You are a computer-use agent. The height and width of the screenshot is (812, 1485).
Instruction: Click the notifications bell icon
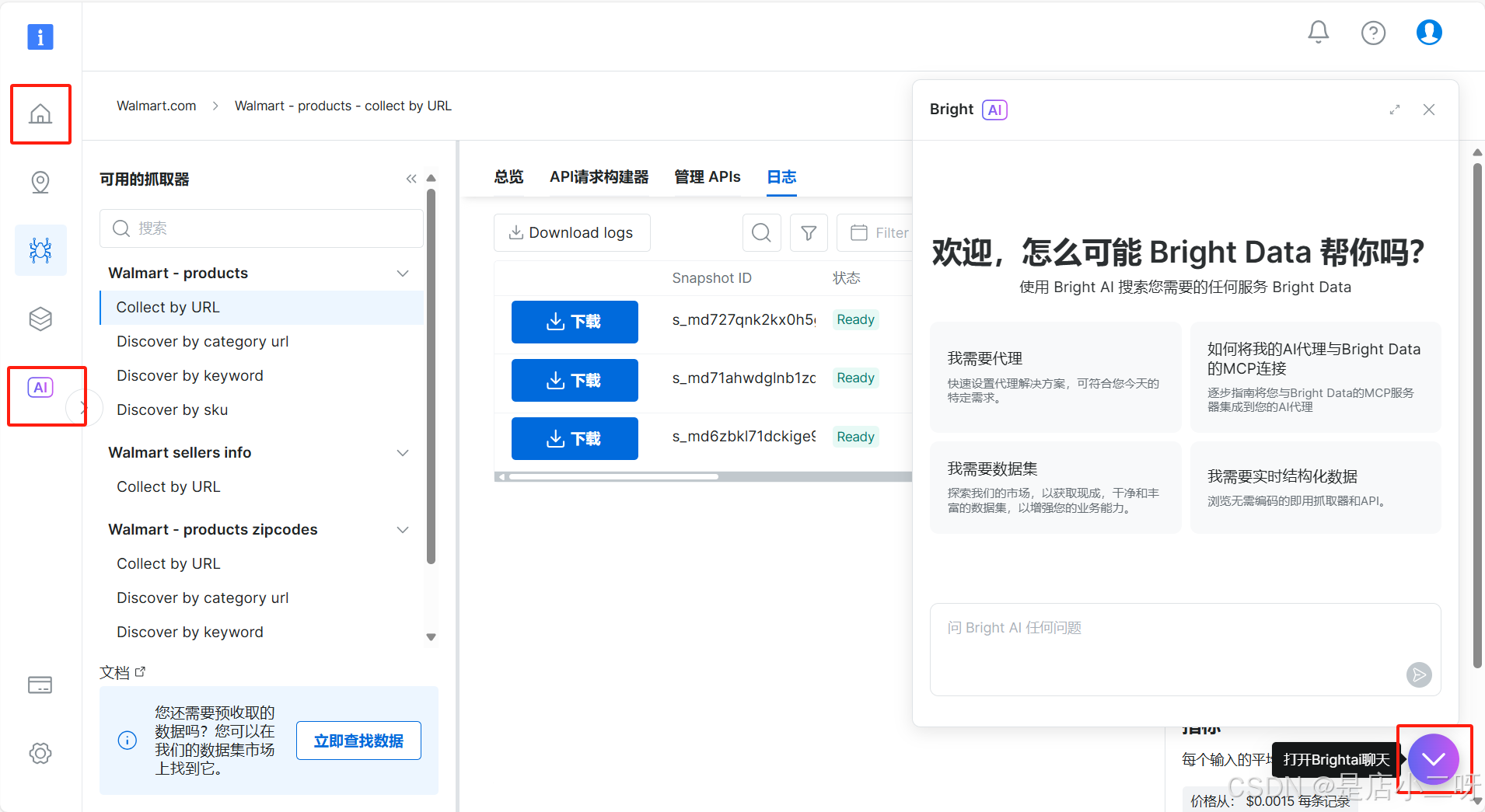[x=1318, y=33]
